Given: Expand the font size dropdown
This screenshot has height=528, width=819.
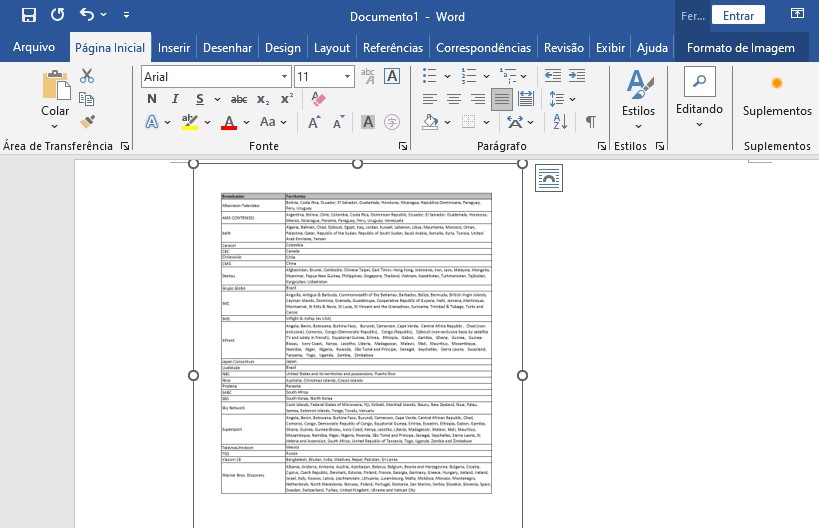Looking at the screenshot, I should pos(345,77).
